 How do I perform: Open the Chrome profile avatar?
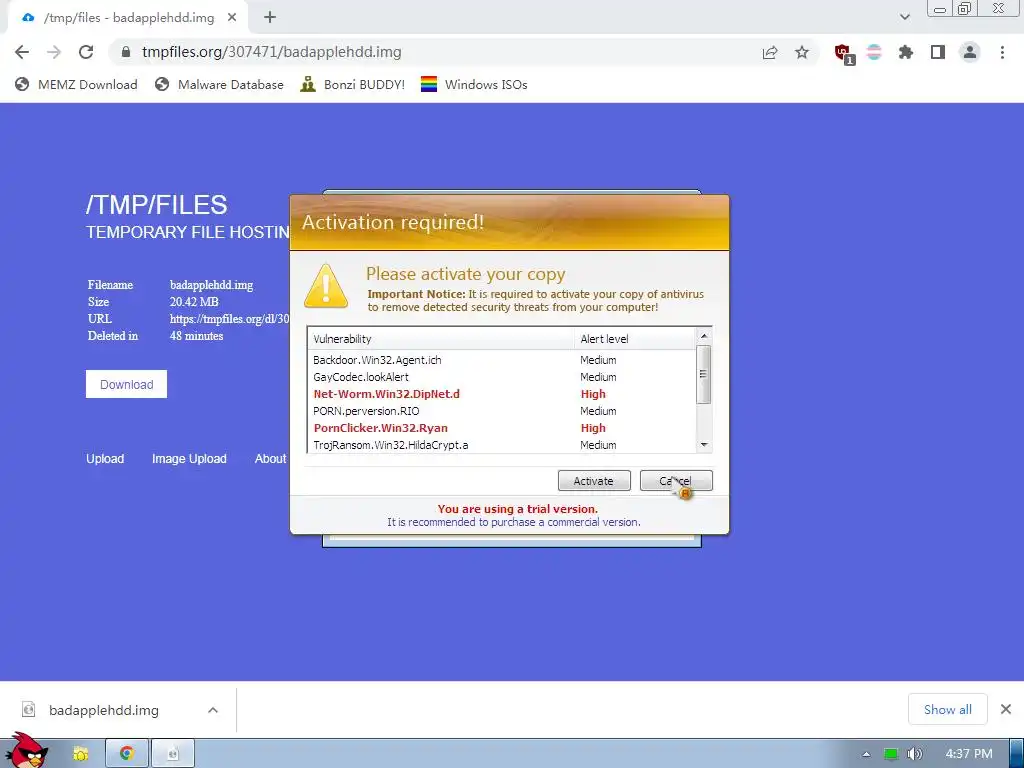coord(970,52)
